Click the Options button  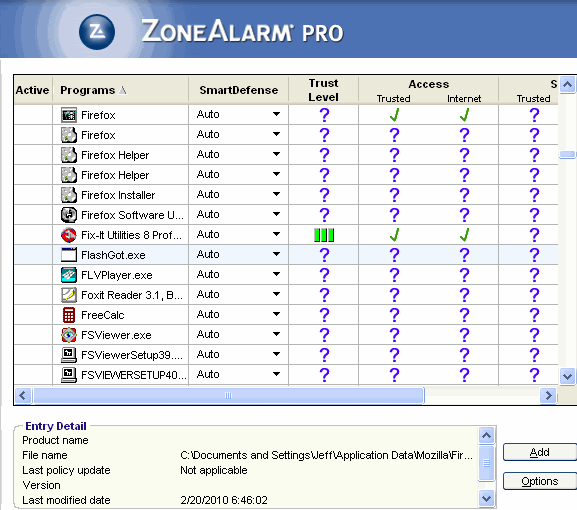tap(539, 481)
